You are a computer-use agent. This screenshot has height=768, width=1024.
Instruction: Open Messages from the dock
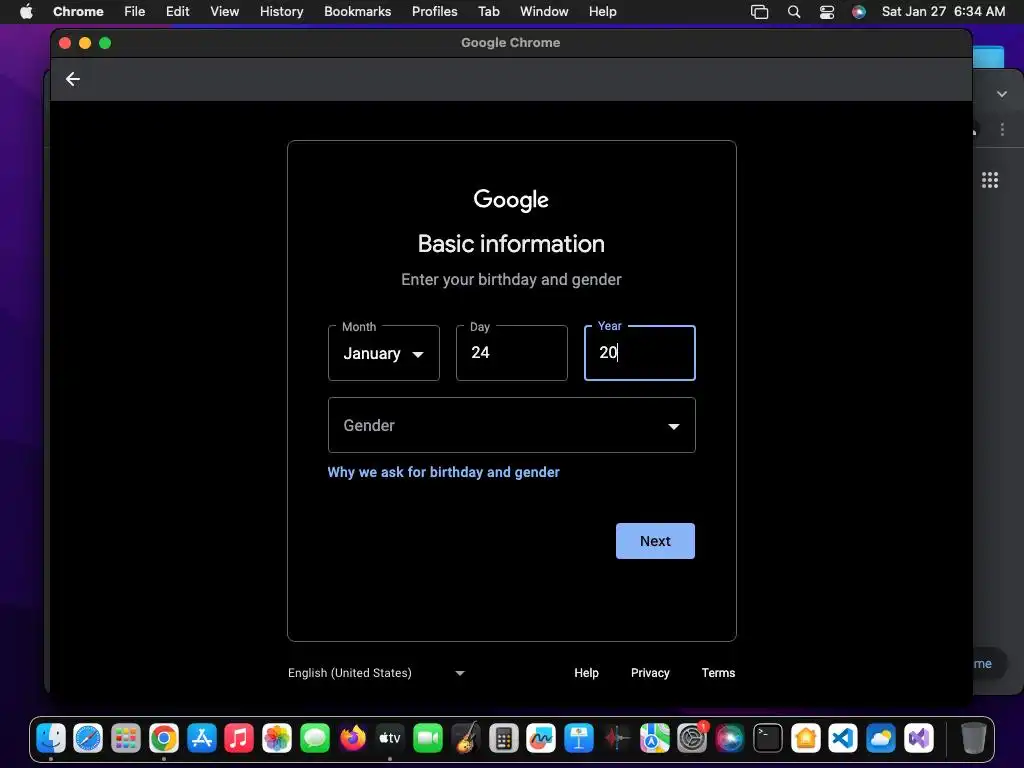315,739
